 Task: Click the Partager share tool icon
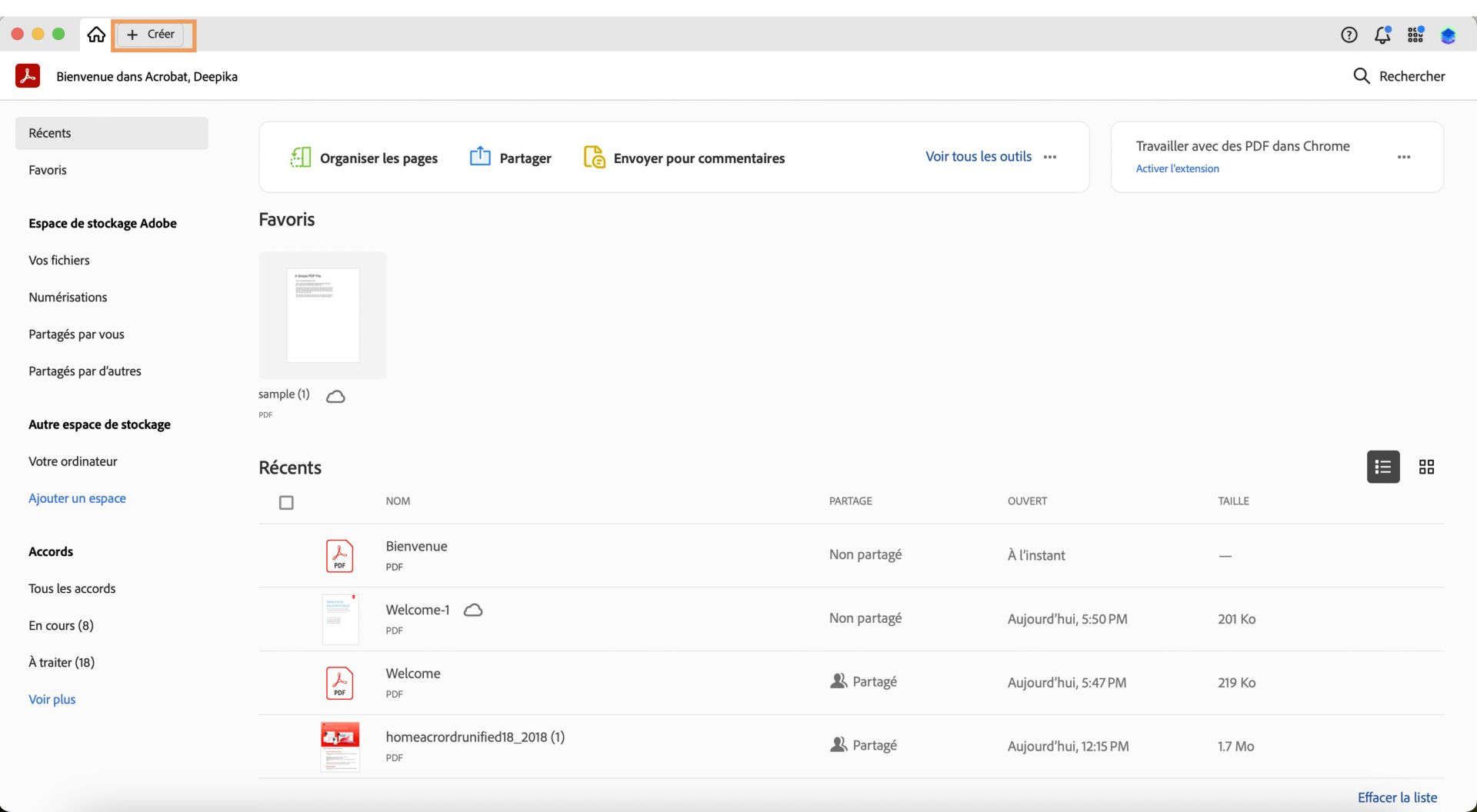pyautogui.click(x=480, y=157)
